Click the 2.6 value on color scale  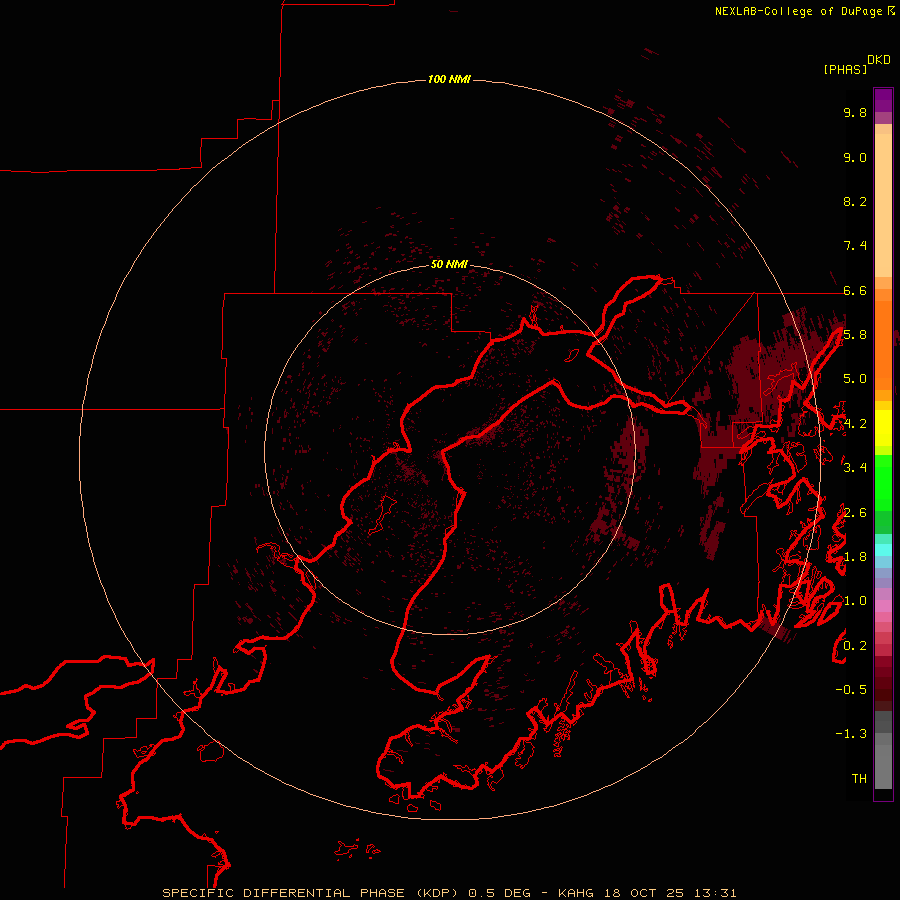coord(855,513)
